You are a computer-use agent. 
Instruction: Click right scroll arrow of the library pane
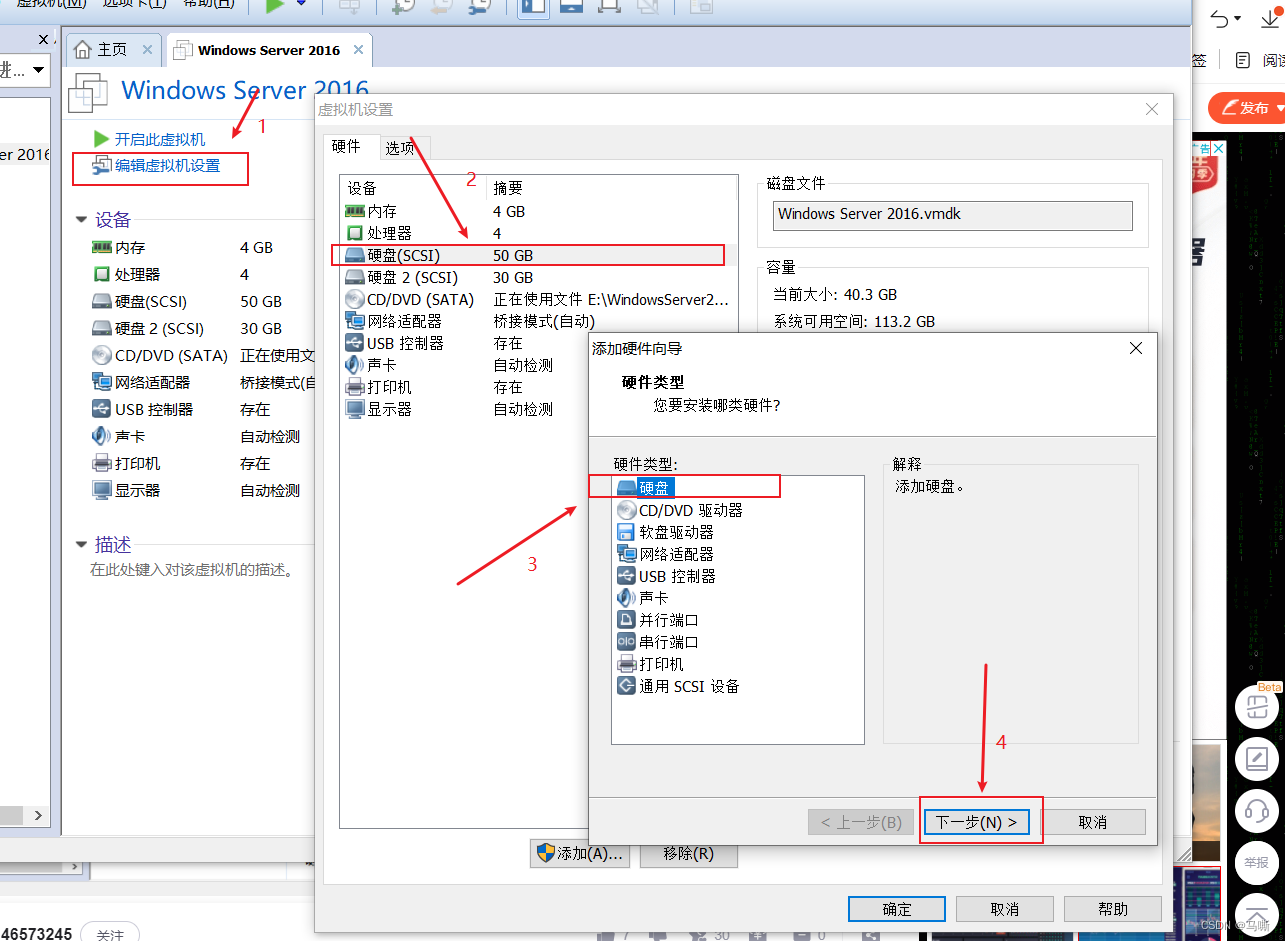click(39, 815)
